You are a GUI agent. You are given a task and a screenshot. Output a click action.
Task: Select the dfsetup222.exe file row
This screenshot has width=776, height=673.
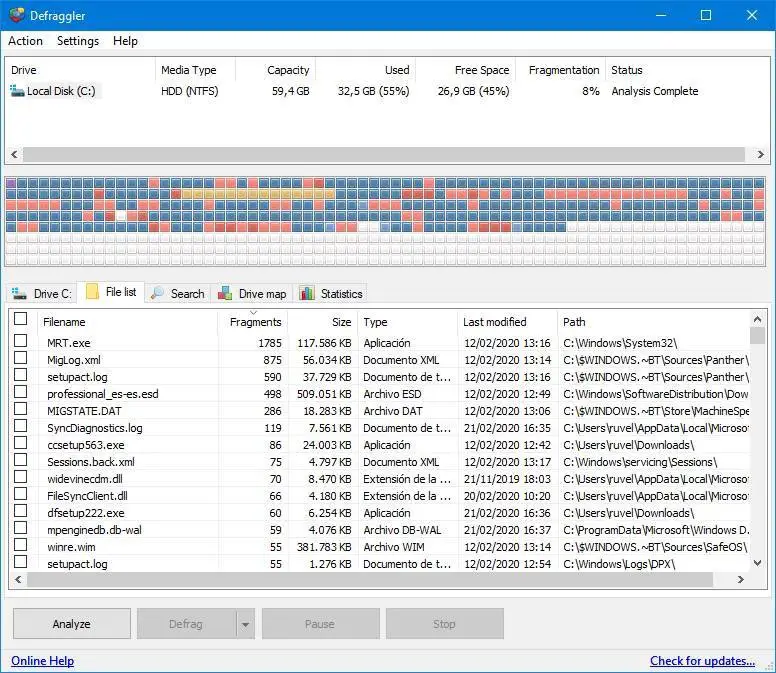(381, 513)
